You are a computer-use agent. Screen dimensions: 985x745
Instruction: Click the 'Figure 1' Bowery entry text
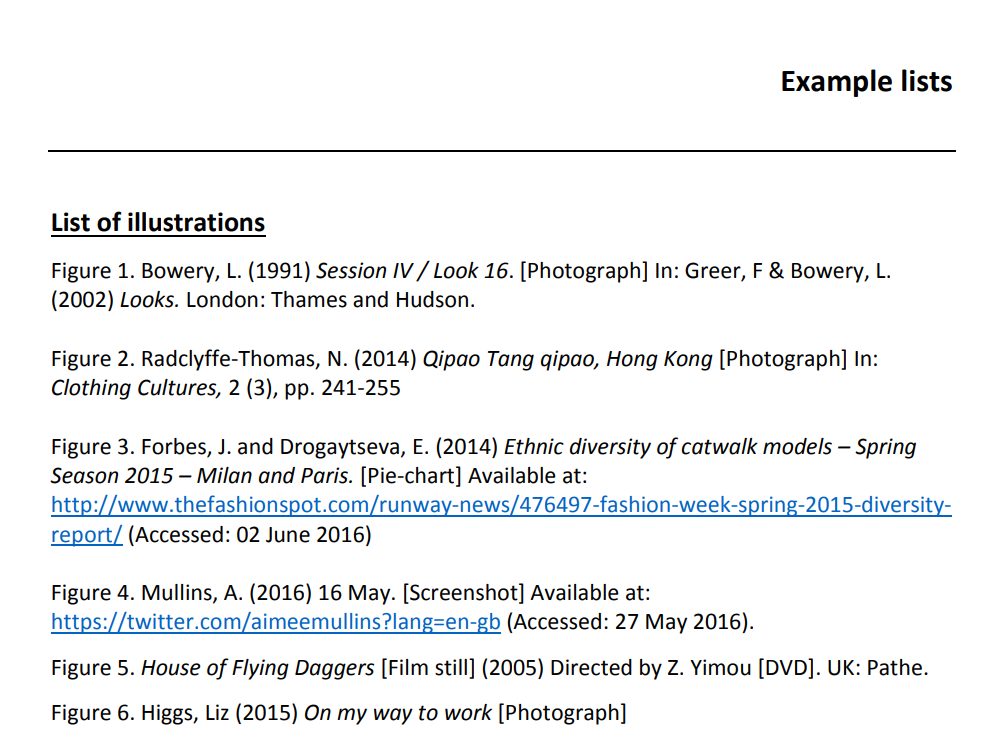click(471, 285)
